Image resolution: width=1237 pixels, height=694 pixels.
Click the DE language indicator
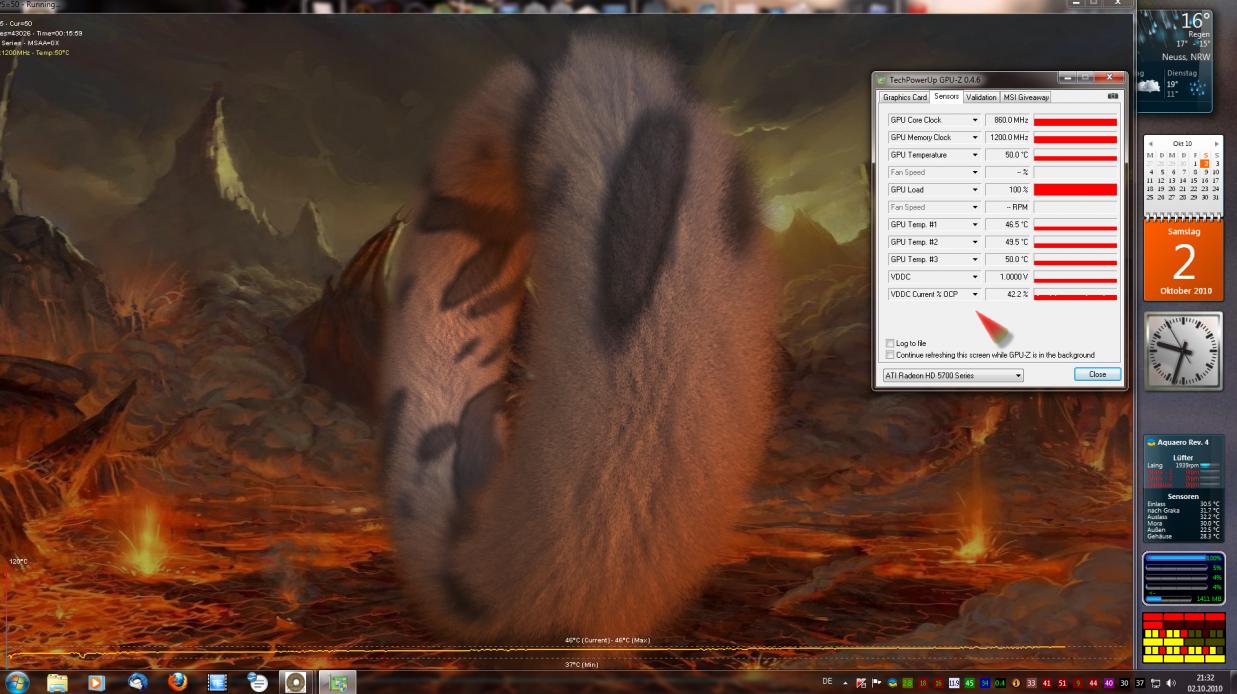click(x=827, y=682)
